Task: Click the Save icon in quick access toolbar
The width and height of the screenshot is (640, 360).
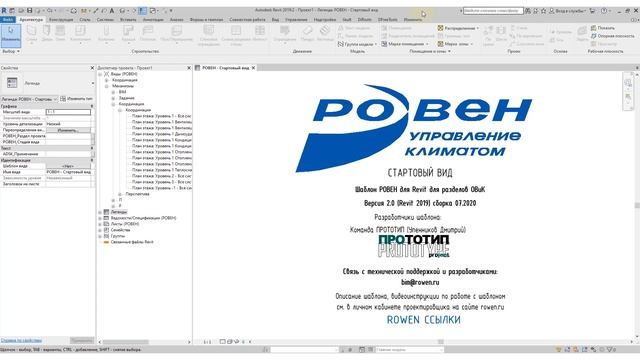Action: pos(29,11)
